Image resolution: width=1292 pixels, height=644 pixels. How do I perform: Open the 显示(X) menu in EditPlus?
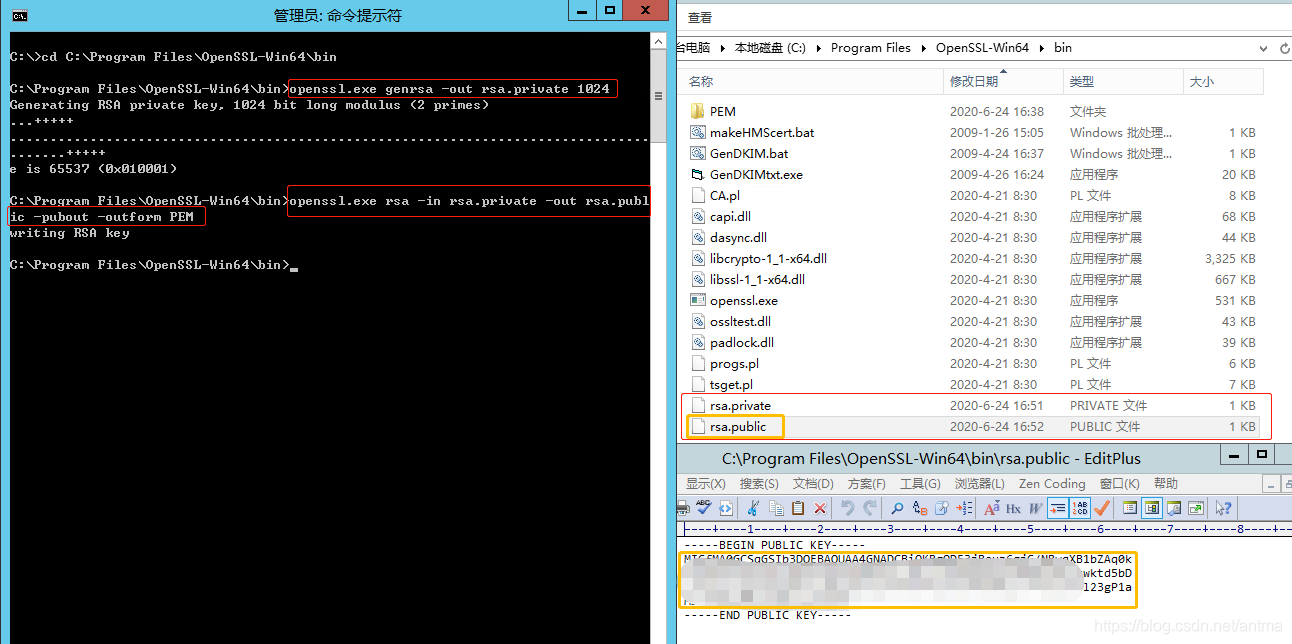[706, 484]
